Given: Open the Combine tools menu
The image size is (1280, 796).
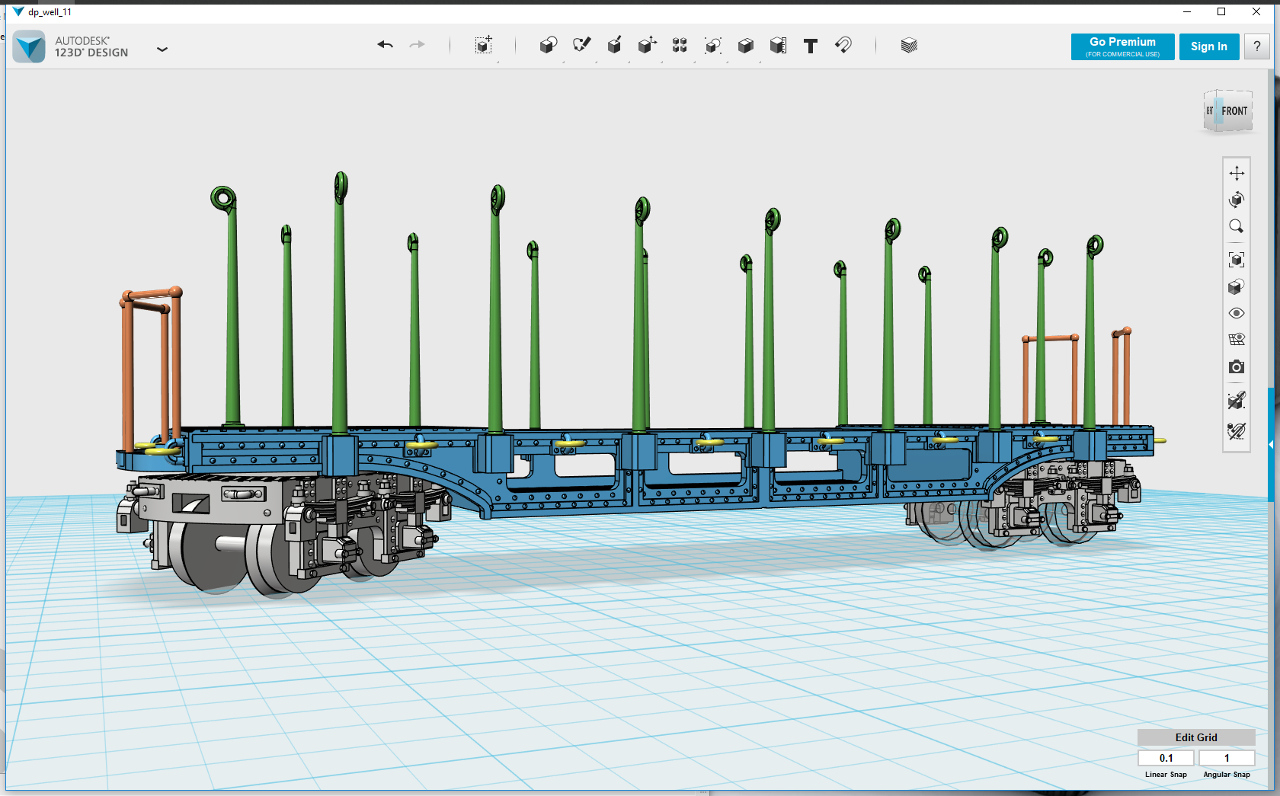Looking at the screenshot, I should (745, 45).
